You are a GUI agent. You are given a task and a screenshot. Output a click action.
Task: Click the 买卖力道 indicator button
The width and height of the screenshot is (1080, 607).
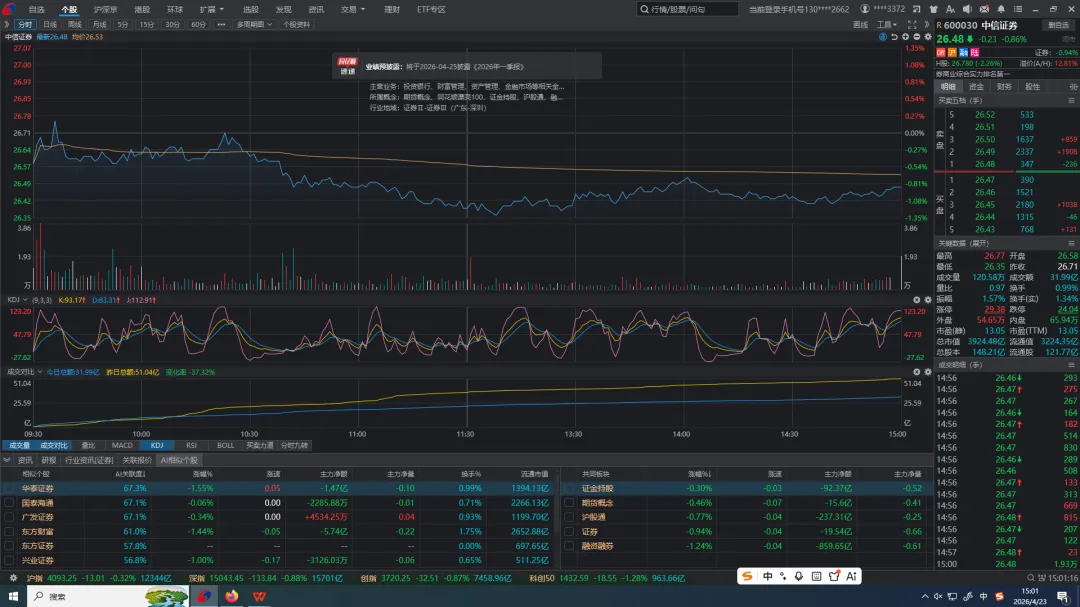coord(260,446)
